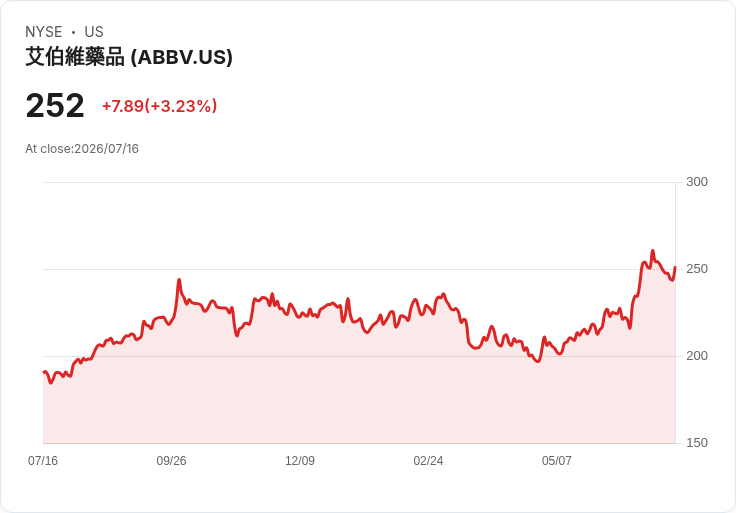
Task: Click the price line's lowest dip before 05/07
Action: (x=538, y=361)
